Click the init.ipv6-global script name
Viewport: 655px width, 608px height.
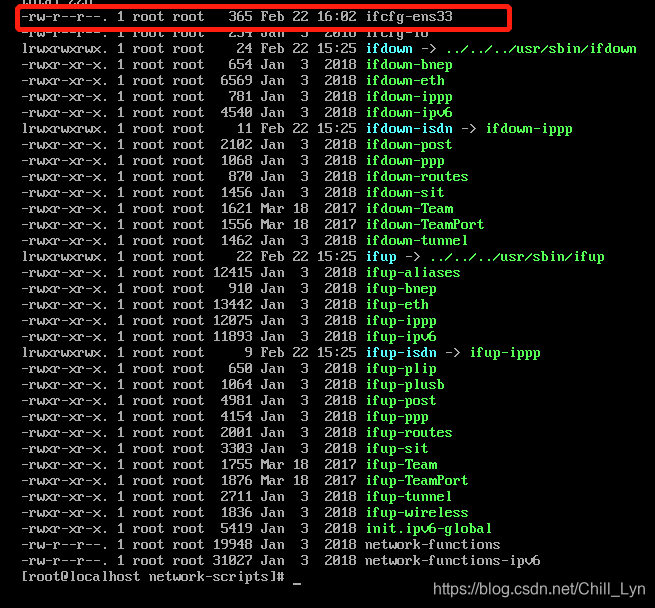point(429,529)
